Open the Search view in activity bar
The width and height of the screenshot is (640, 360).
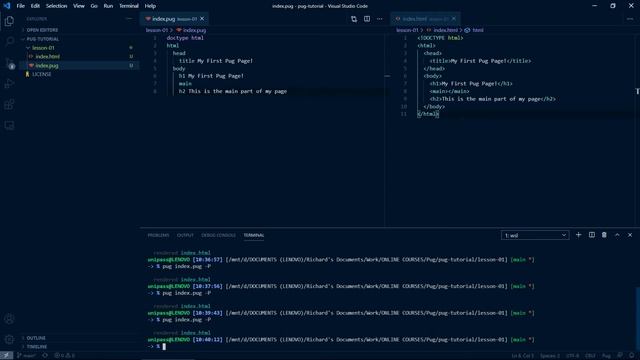click(9, 42)
